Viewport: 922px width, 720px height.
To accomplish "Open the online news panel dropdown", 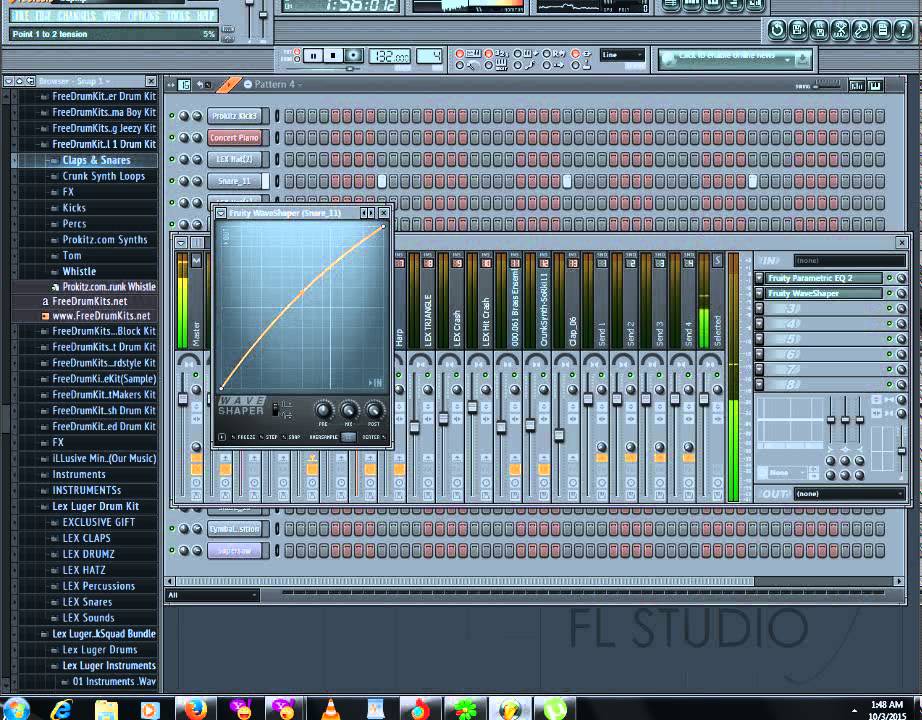I will (787, 59).
